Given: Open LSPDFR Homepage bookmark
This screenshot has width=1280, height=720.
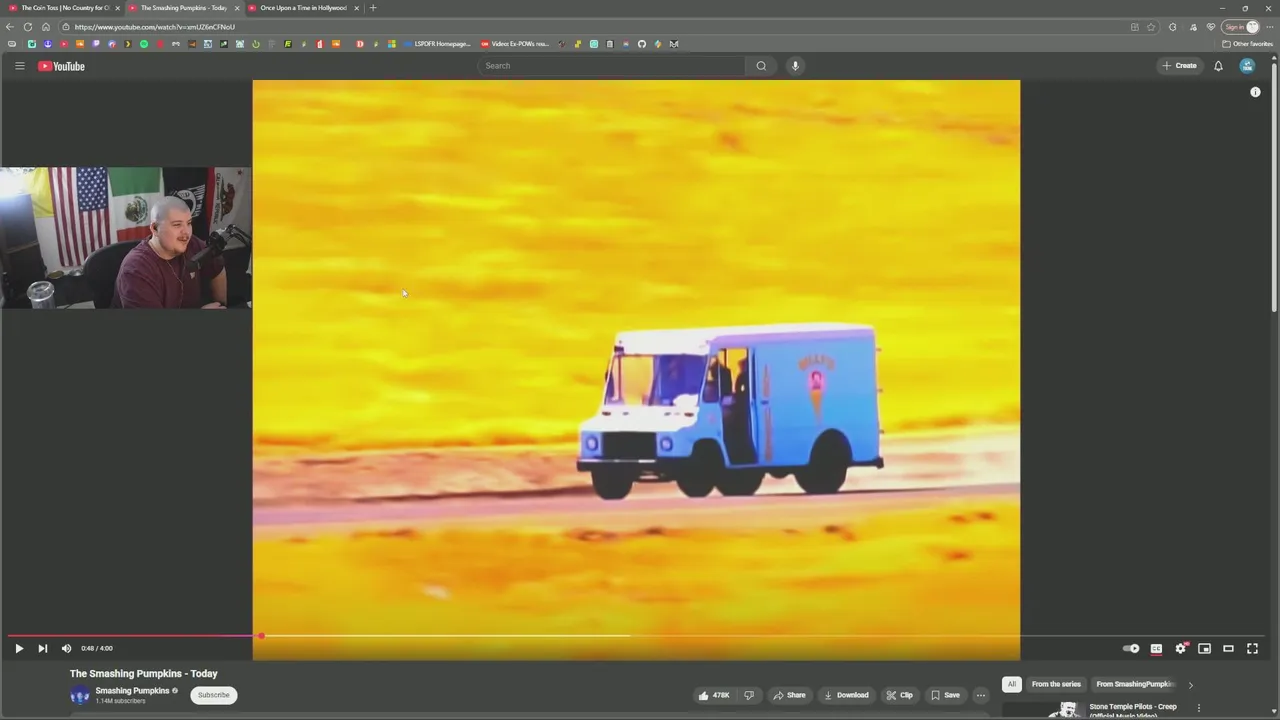Looking at the screenshot, I should coord(436,44).
